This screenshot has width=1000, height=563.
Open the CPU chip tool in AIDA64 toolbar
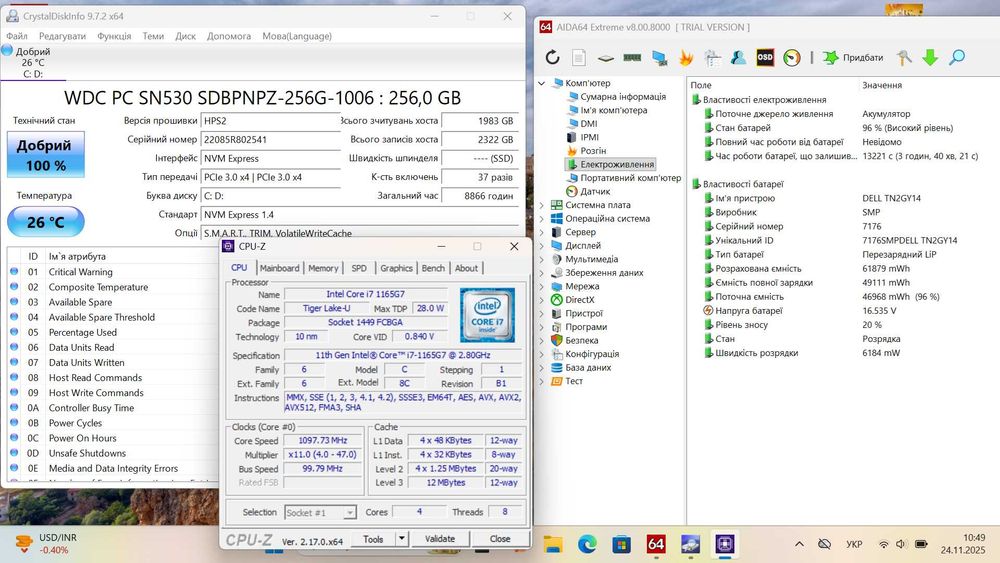pos(606,58)
